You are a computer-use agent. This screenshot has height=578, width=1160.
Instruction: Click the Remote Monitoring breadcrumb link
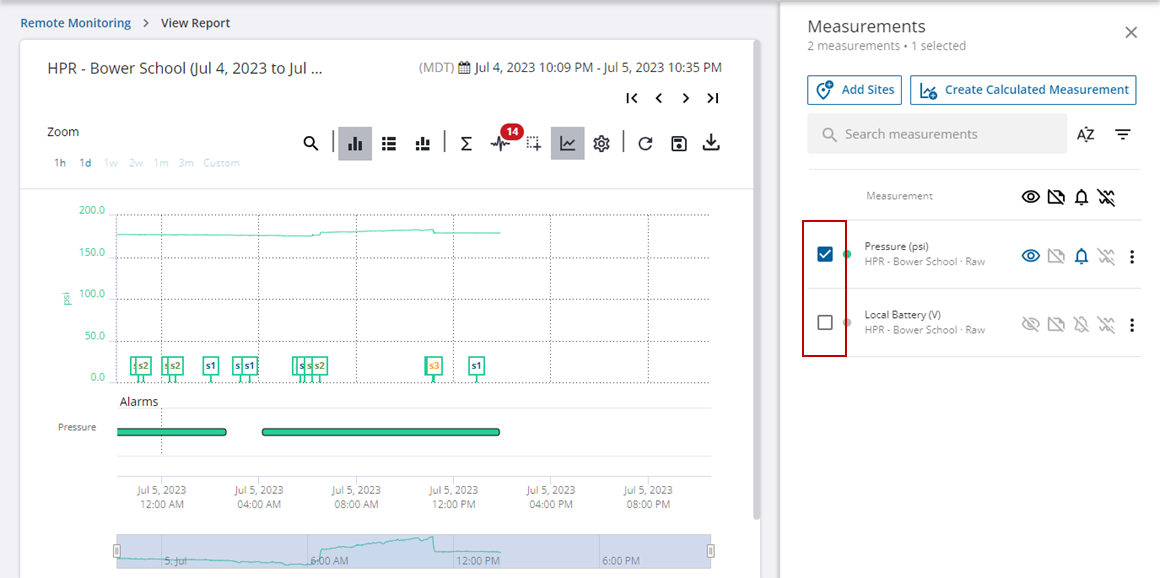tap(75, 23)
